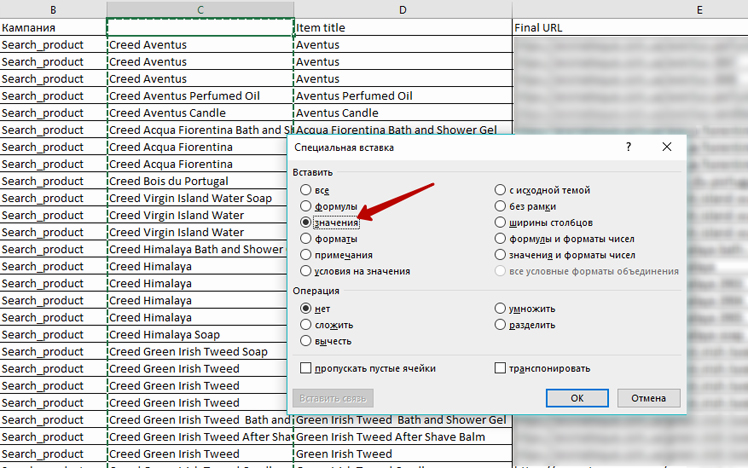Choose "с исходной темой" radio button

[x=500, y=190]
